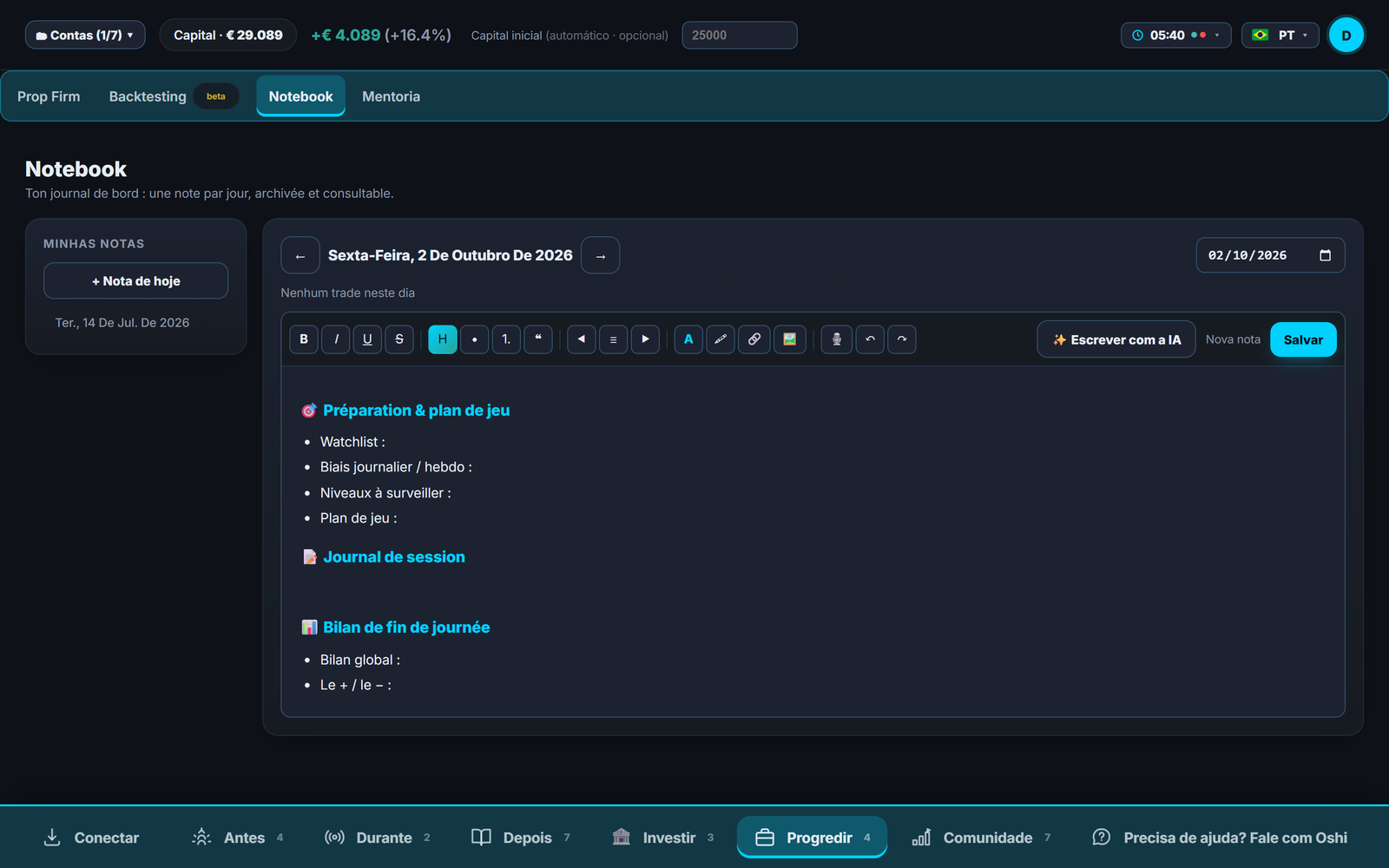Open the user avatar D menu
The height and width of the screenshot is (868, 1389).
[x=1346, y=35]
